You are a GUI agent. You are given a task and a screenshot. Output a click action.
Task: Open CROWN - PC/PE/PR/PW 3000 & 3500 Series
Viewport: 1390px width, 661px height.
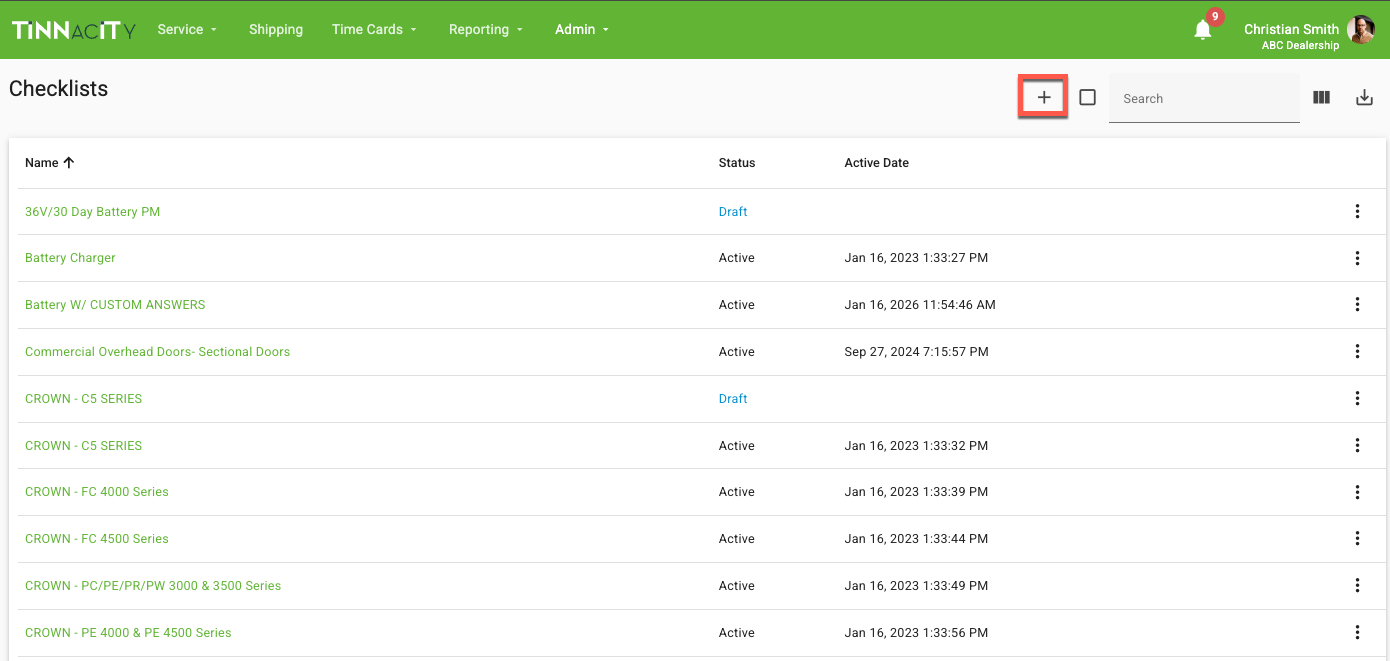pos(153,586)
